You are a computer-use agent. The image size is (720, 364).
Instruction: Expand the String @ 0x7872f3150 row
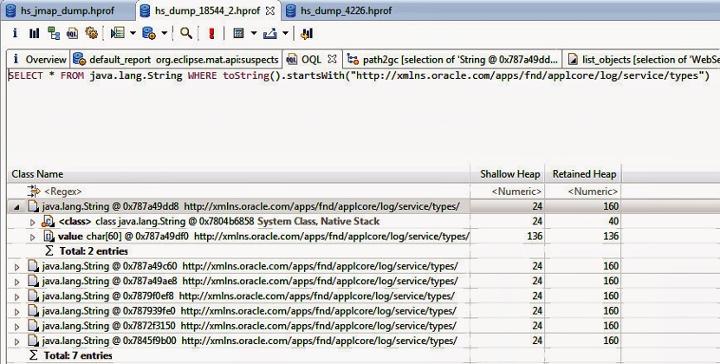click(17, 326)
